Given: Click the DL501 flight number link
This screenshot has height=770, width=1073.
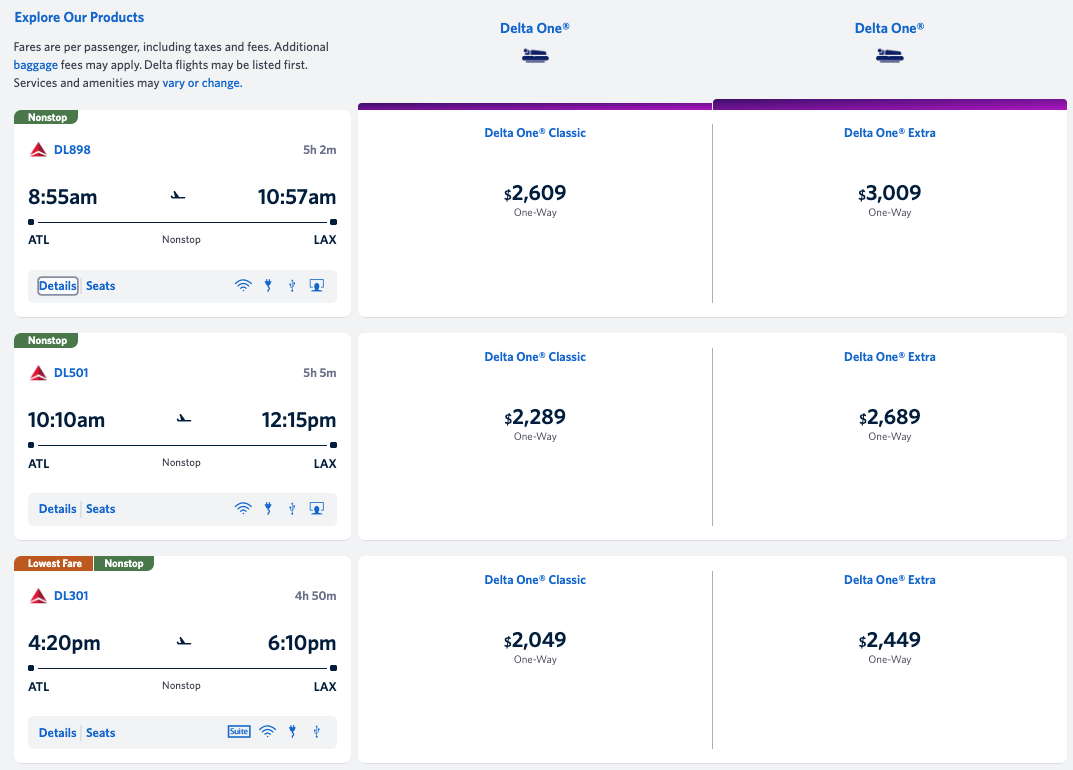Looking at the screenshot, I should coord(71,373).
